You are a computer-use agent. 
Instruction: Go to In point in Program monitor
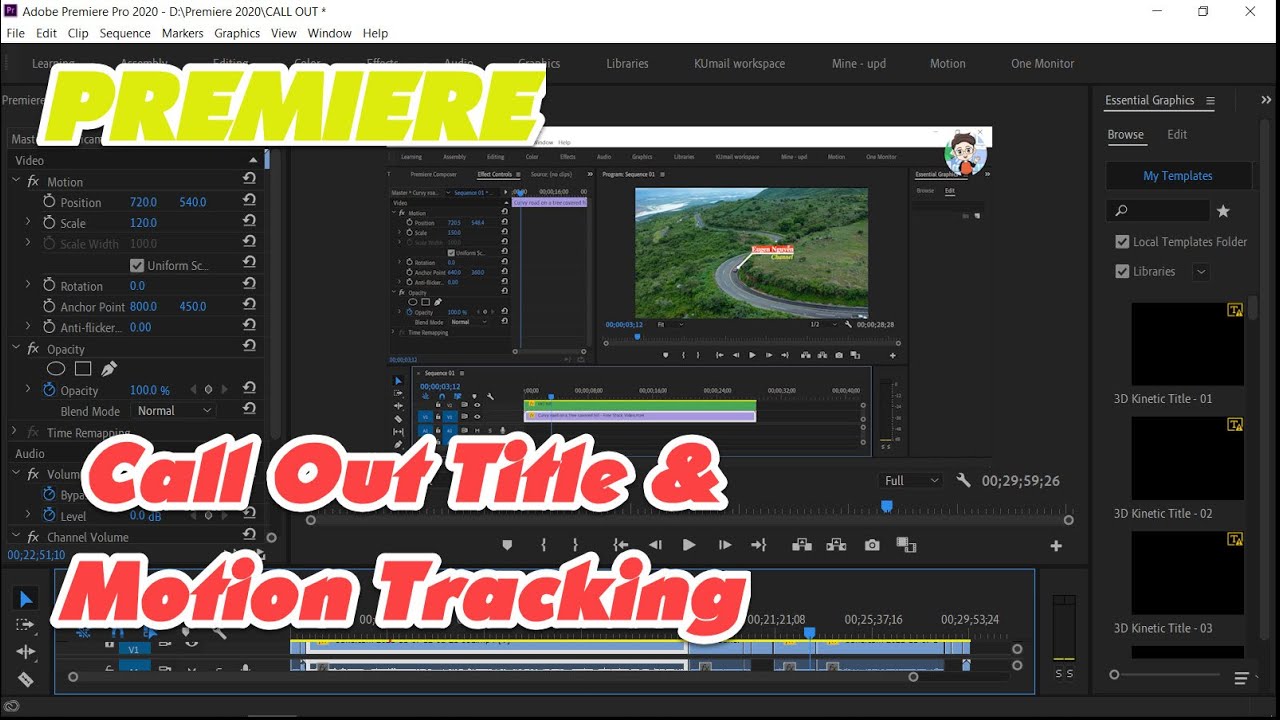[x=621, y=545]
